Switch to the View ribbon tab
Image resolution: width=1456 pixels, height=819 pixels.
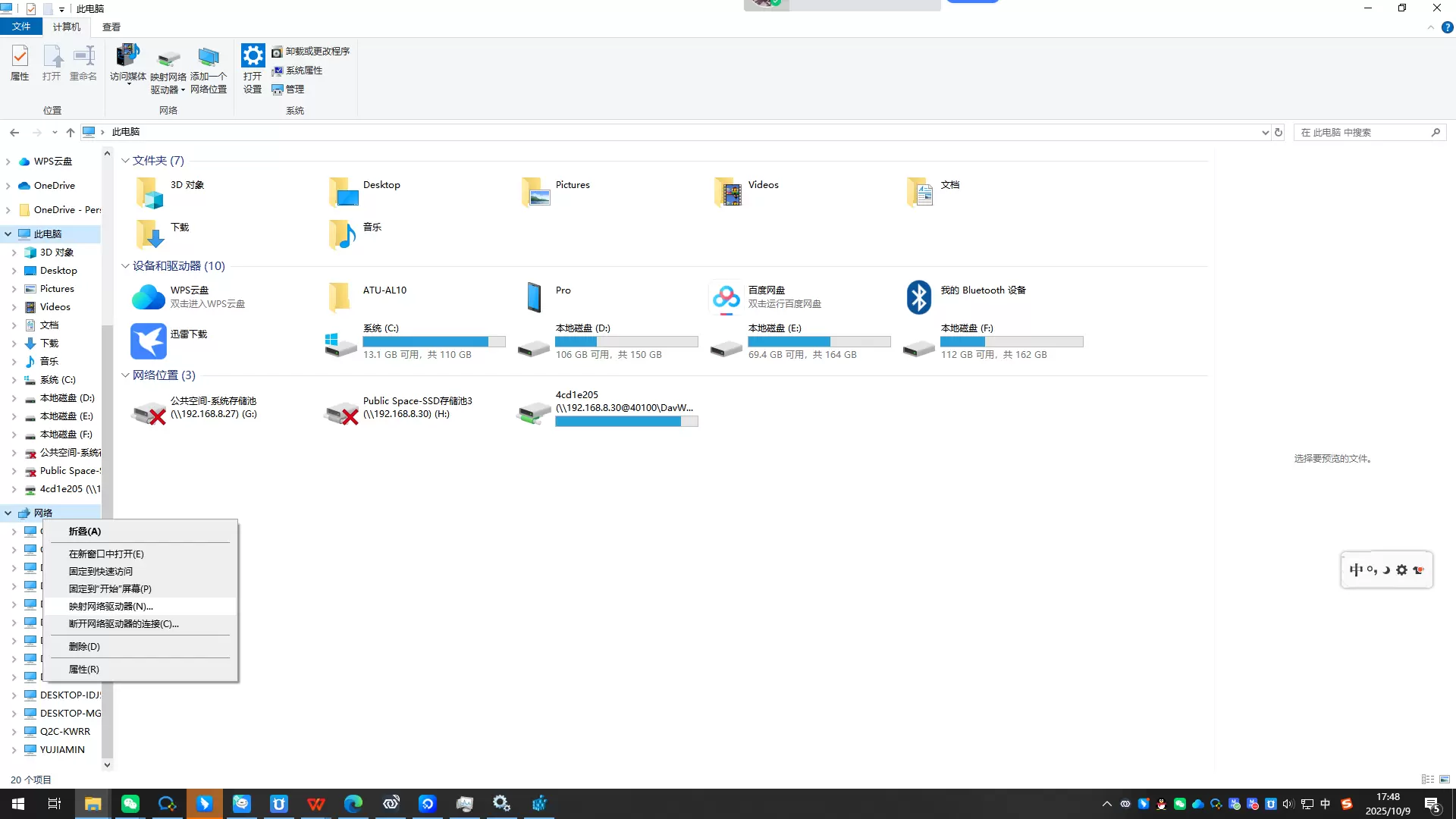(x=111, y=27)
